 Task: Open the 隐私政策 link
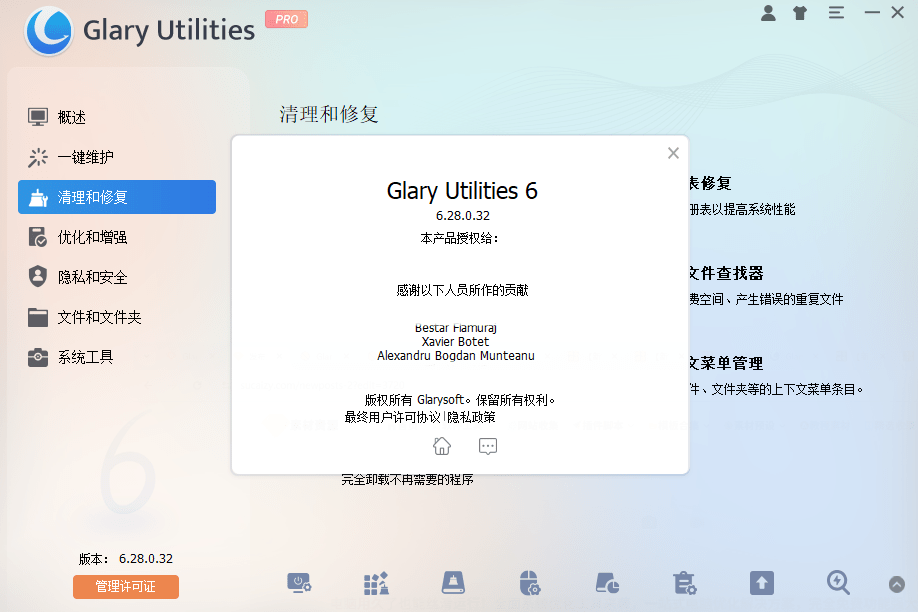[471, 417]
